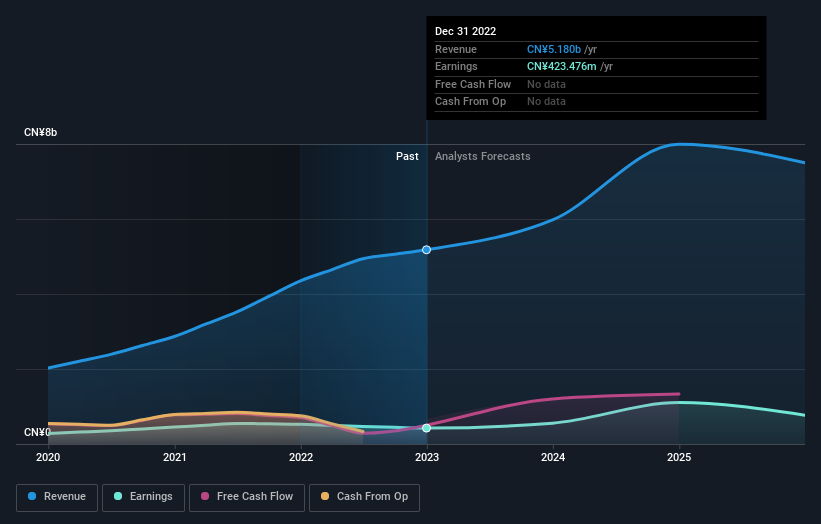Toggle the Earnings legend button
The height and width of the screenshot is (524, 821).
tap(143, 497)
